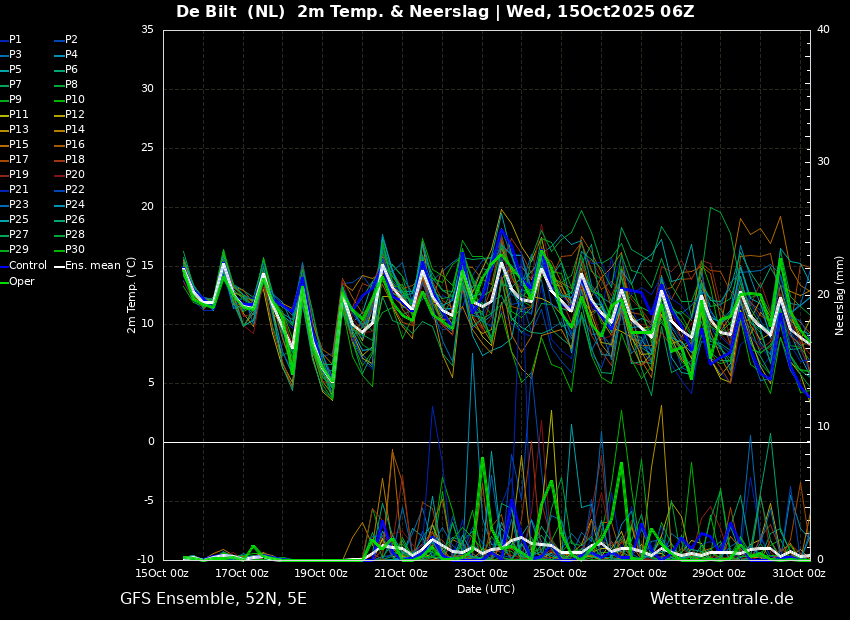850x620 pixels.
Task: Click the 40 precipitation axis value
Action: (x=823, y=30)
